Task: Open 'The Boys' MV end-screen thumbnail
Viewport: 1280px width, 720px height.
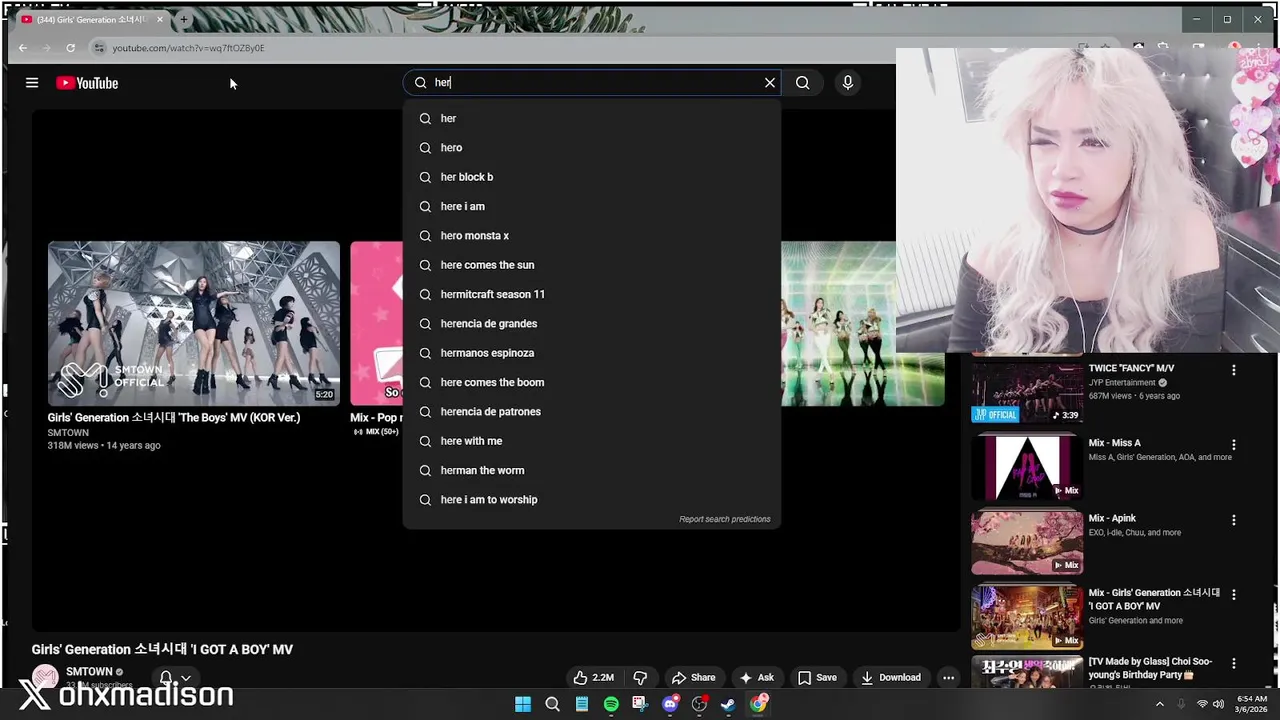Action: point(194,323)
